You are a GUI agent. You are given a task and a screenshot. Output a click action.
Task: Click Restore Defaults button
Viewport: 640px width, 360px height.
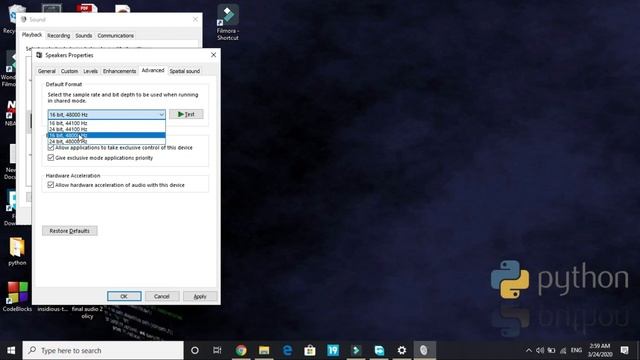[x=69, y=231]
